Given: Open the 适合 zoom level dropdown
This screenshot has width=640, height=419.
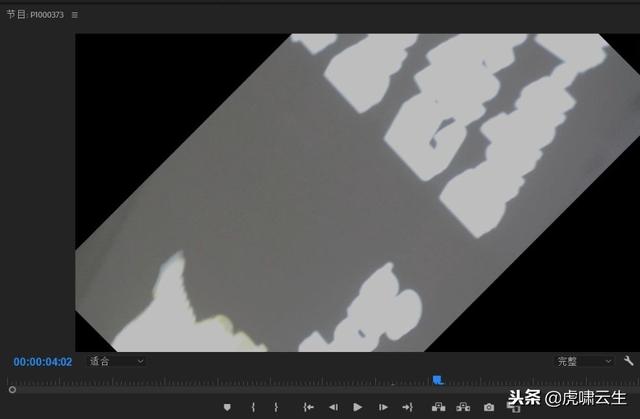Looking at the screenshot, I should [116, 361].
